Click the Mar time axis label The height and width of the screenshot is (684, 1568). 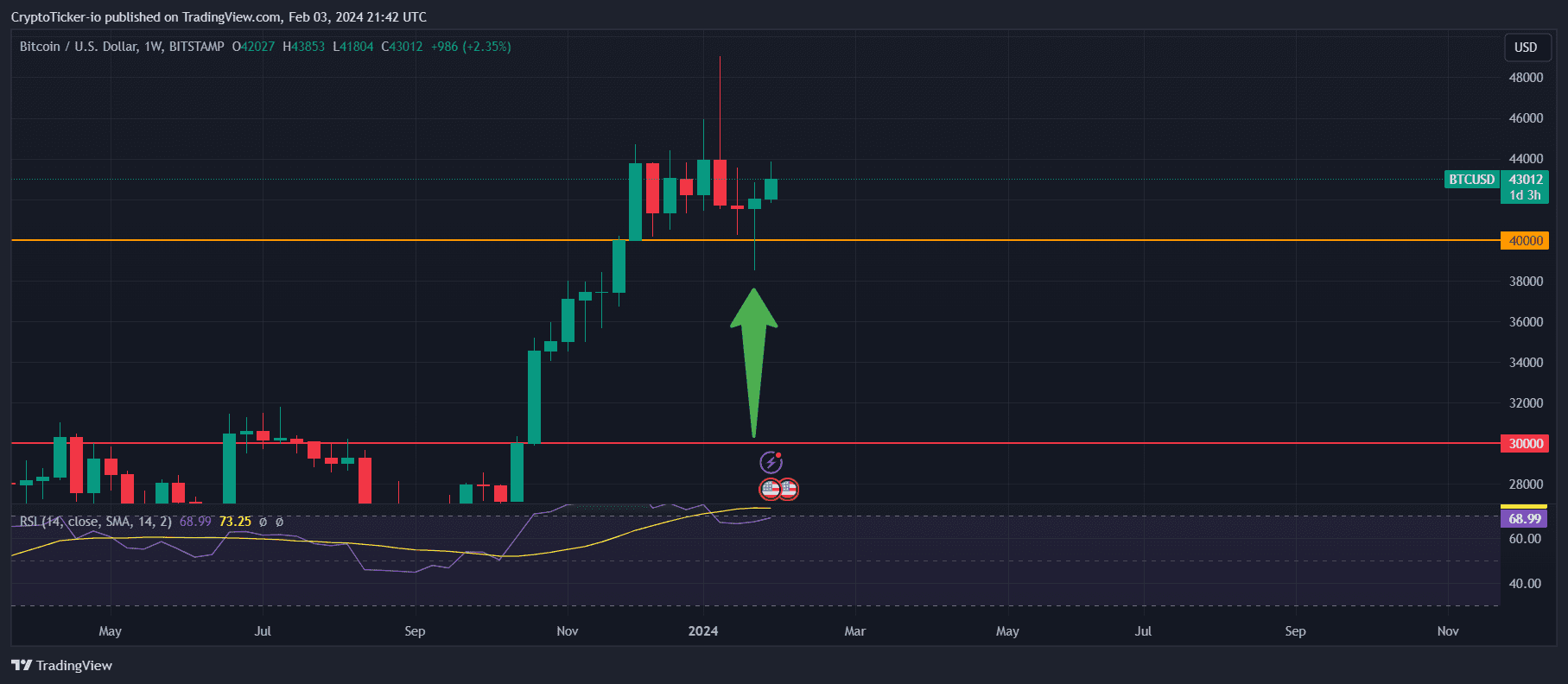854,631
